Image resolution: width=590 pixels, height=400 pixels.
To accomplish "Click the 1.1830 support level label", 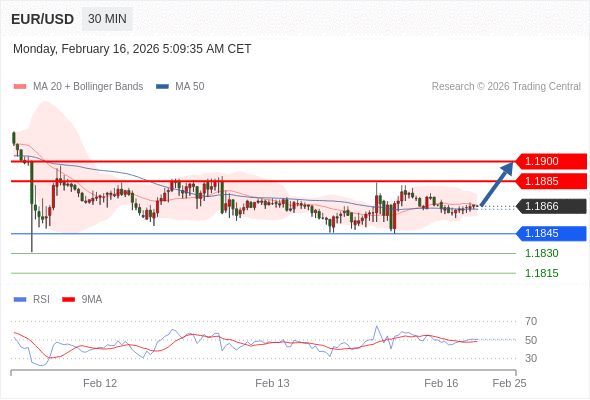I will 542,253.
